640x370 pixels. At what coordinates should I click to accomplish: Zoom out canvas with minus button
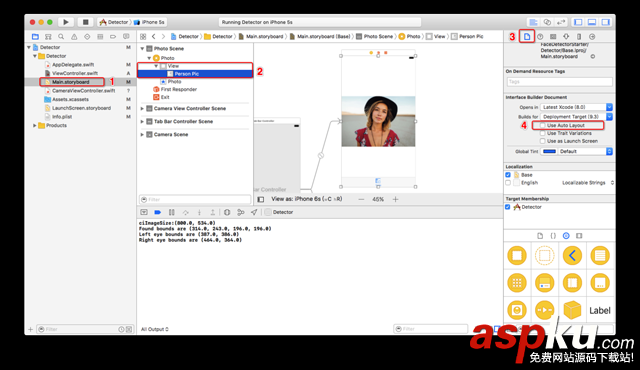coord(361,199)
